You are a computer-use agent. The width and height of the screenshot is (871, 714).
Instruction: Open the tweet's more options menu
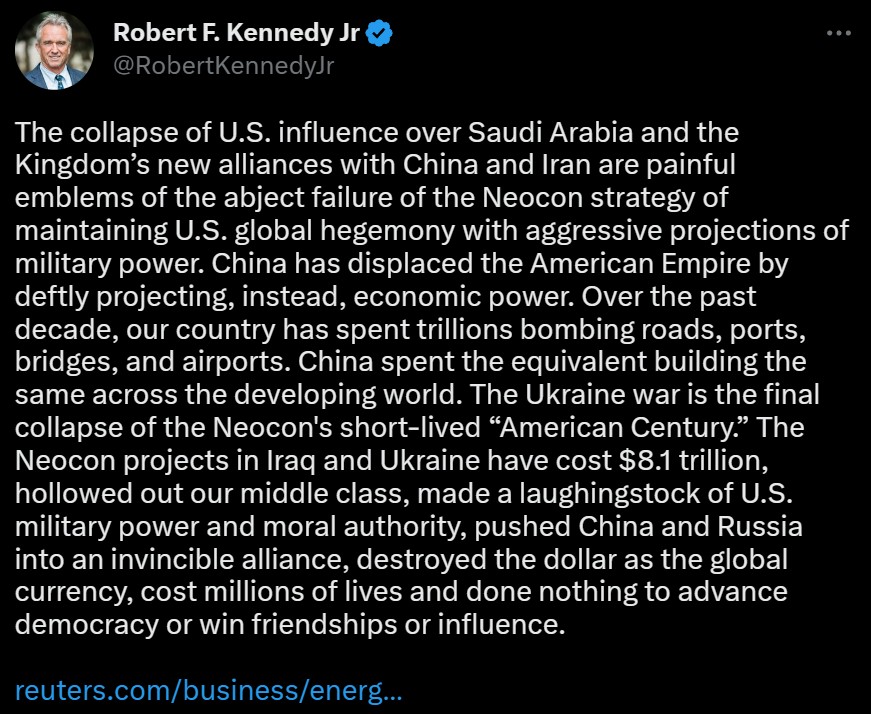[837, 33]
